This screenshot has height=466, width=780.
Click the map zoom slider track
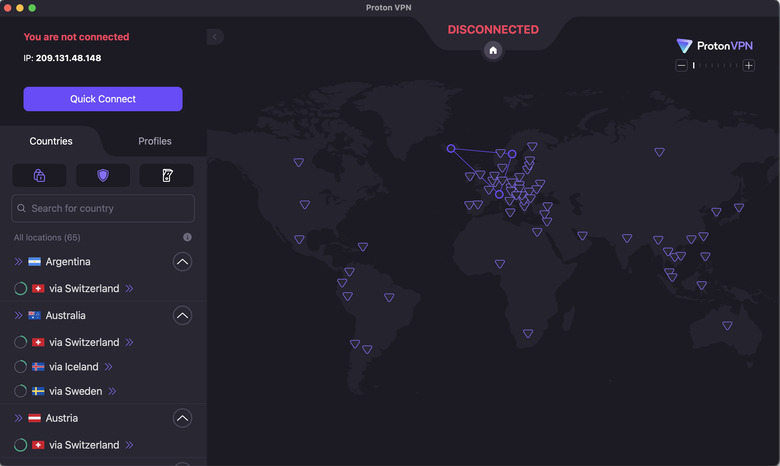pos(715,65)
